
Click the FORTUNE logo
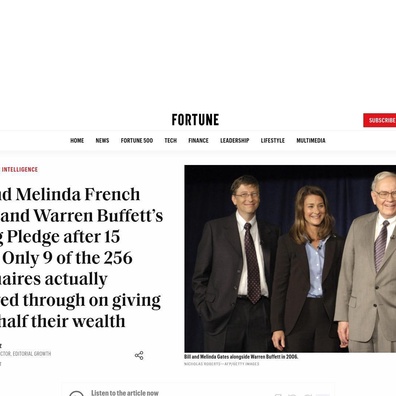[195, 120]
